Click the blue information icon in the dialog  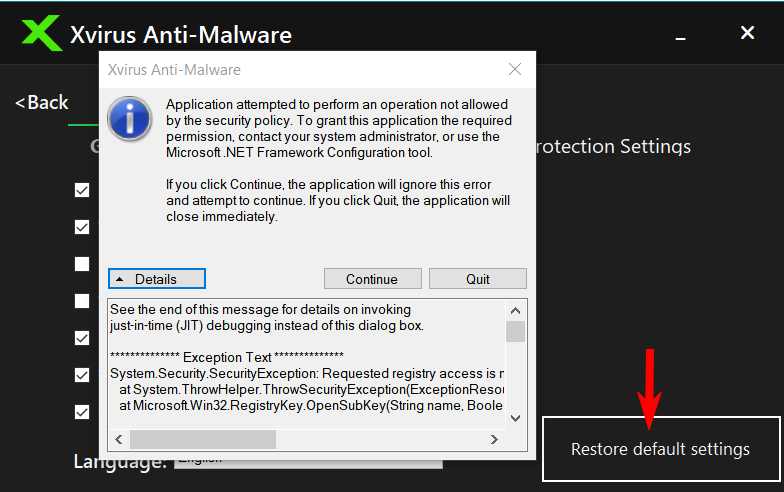pos(129,119)
